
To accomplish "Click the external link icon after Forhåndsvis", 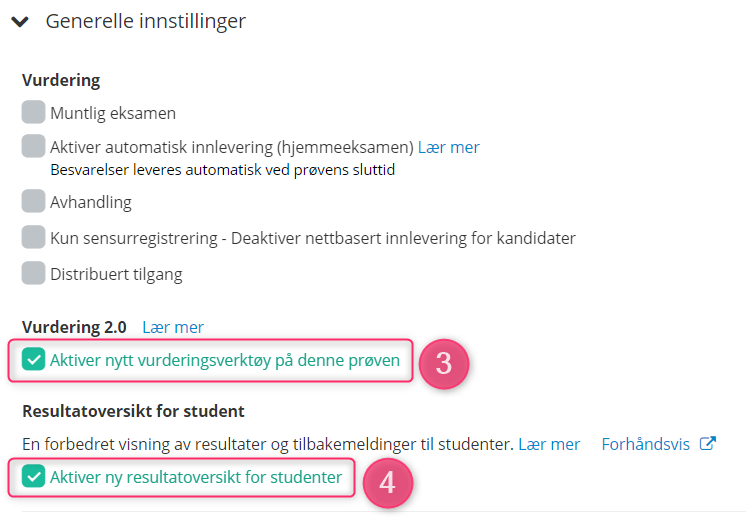I will coord(708,443).
